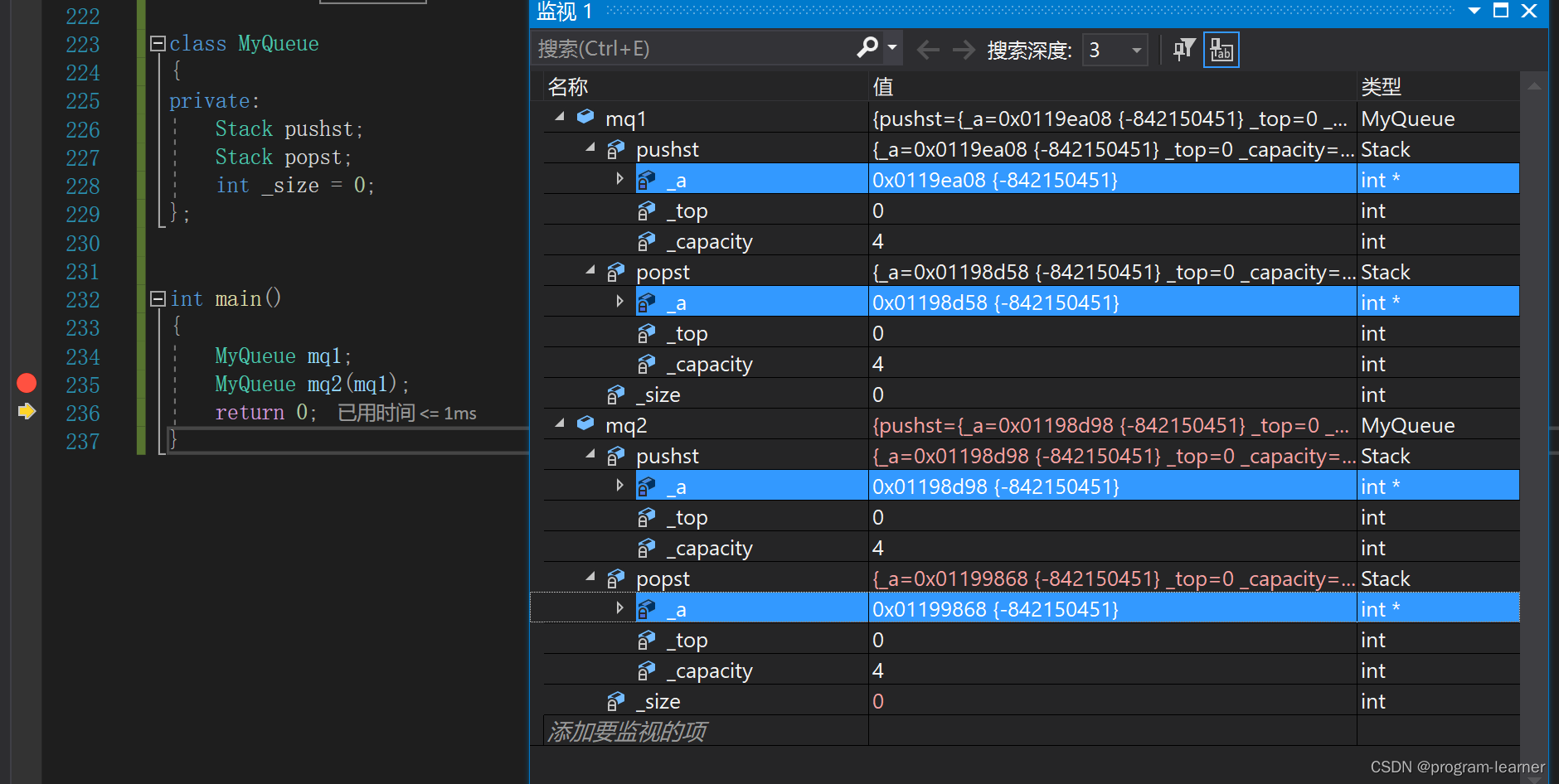This screenshot has width=1559, height=784.
Task: Click the search back arrow button
Action: pos(928,50)
